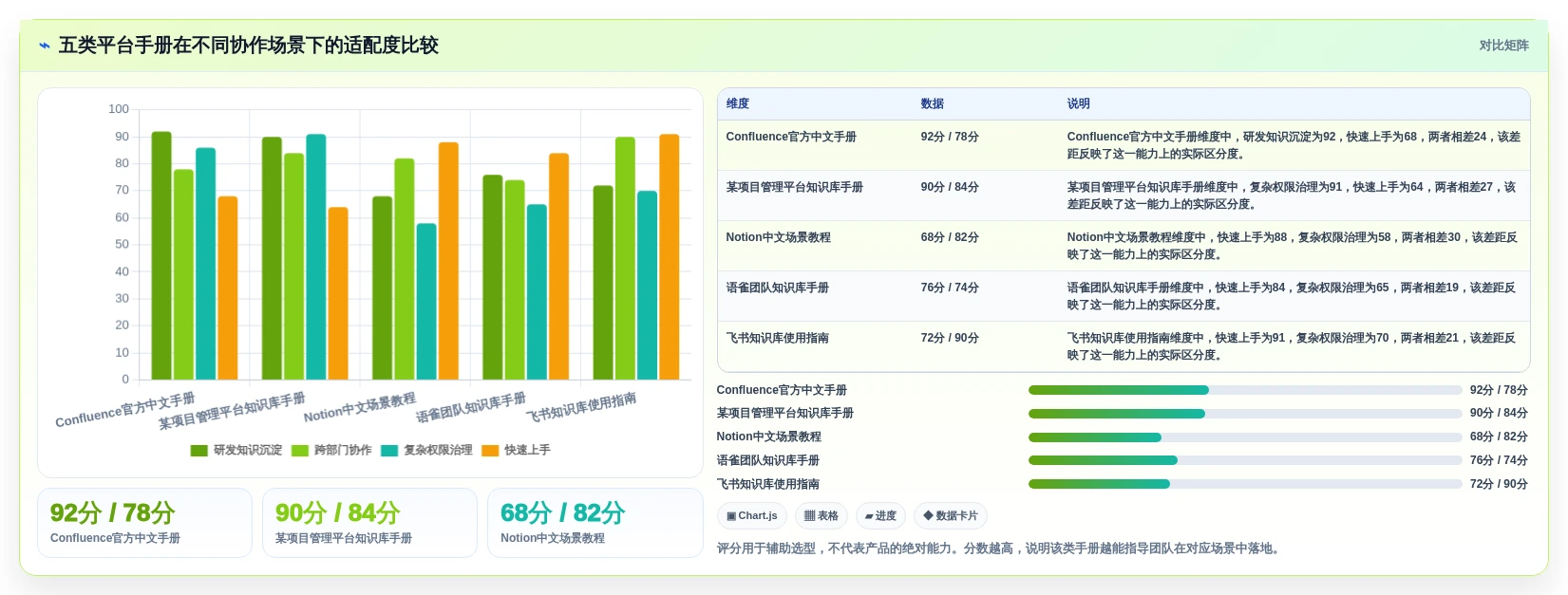Click the 92分 / 78分 cell in the table

pos(950,137)
